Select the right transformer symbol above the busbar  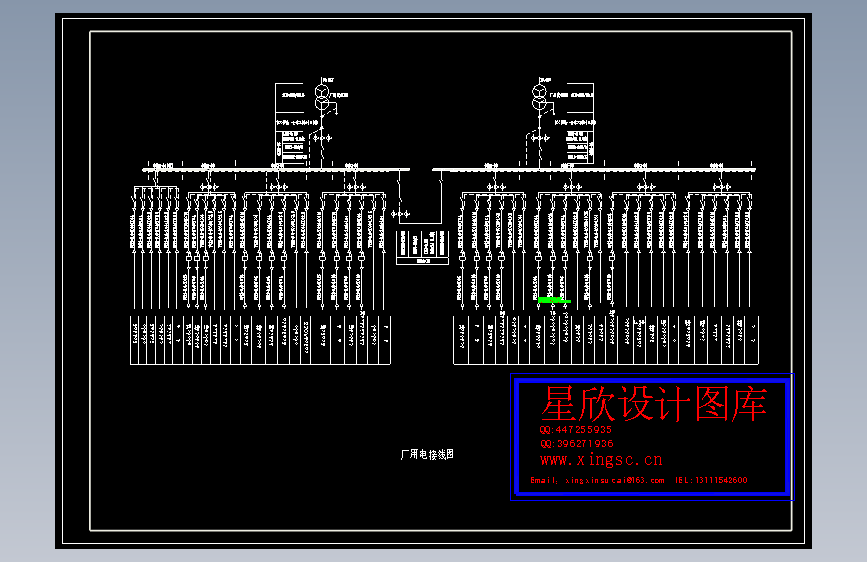pyautogui.click(x=539, y=97)
